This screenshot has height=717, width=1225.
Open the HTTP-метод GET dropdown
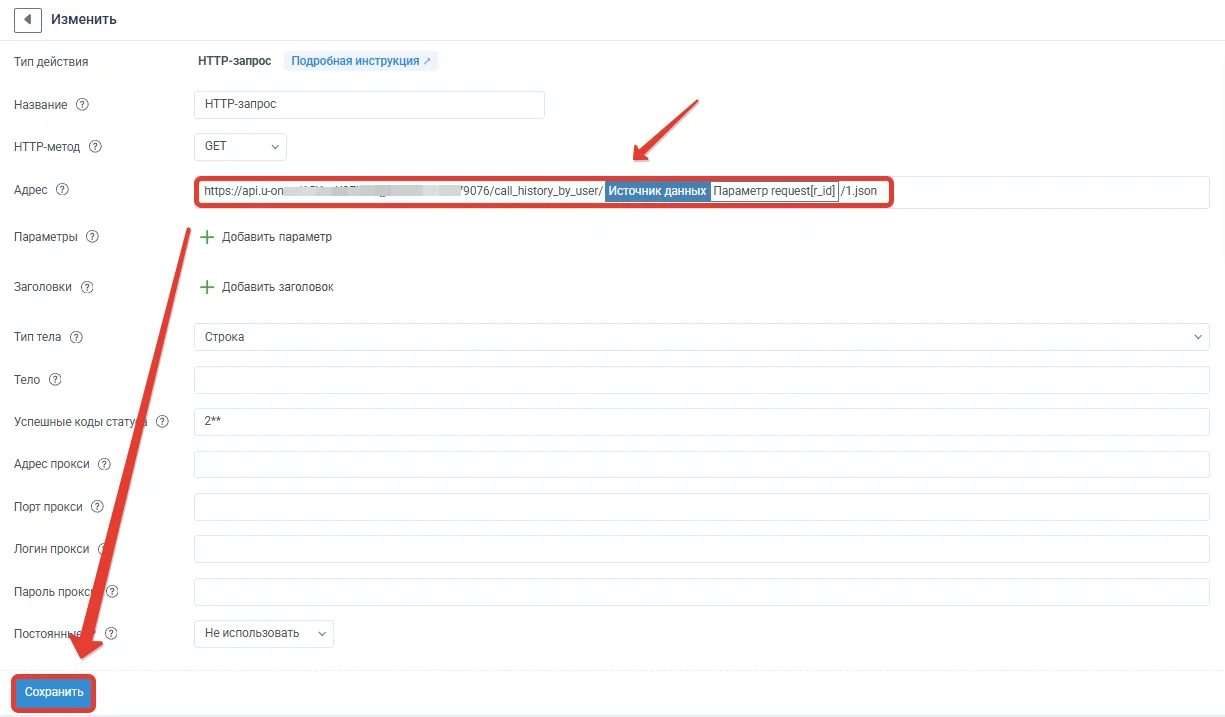pyautogui.click(x=240, y=147)
